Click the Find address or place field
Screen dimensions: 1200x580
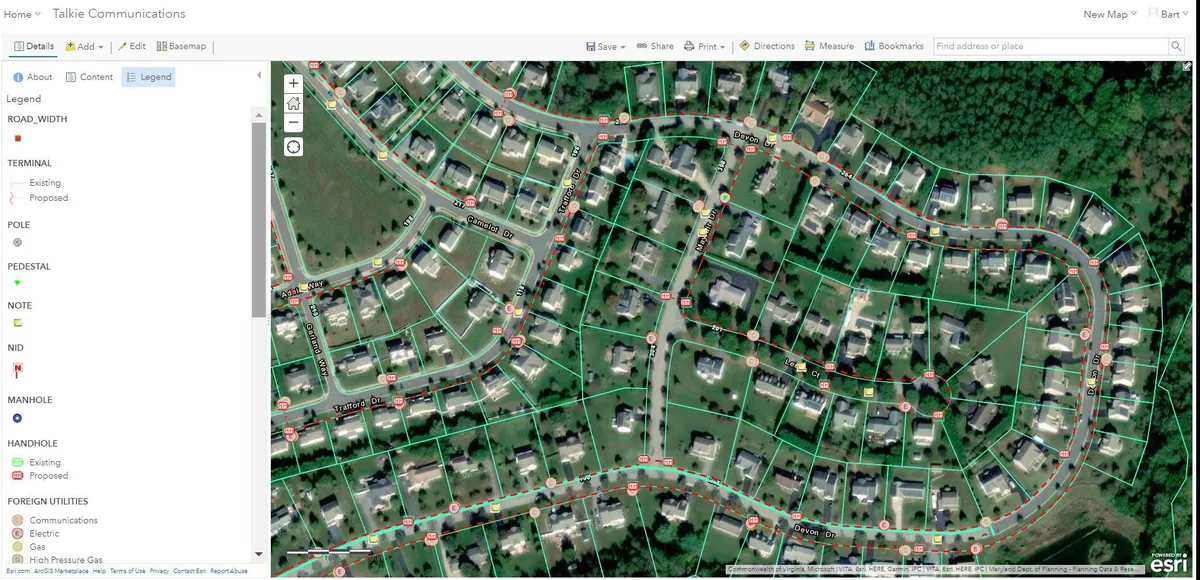pyautogui.click(x=1045, y=46)
